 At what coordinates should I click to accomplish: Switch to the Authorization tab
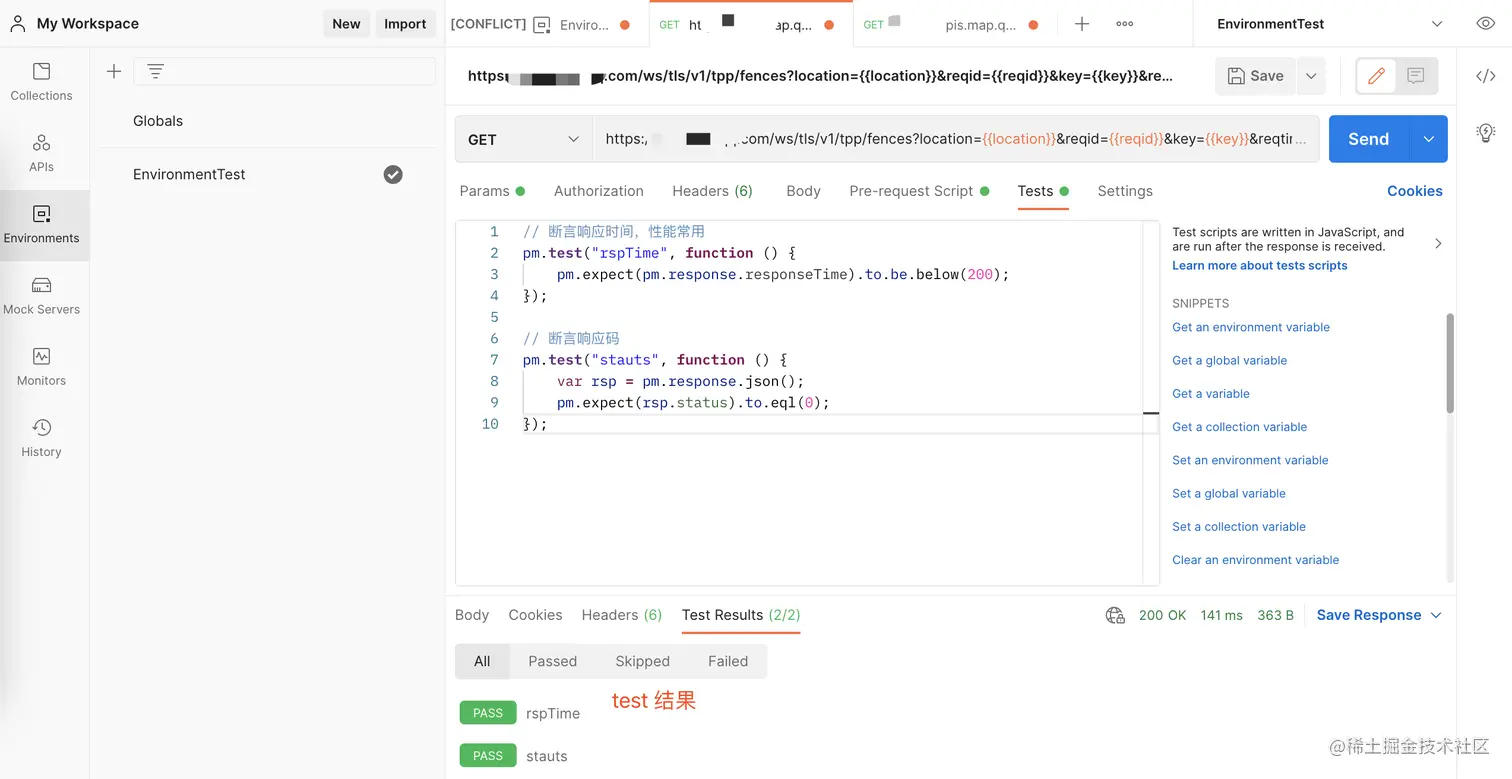(599, 191)
